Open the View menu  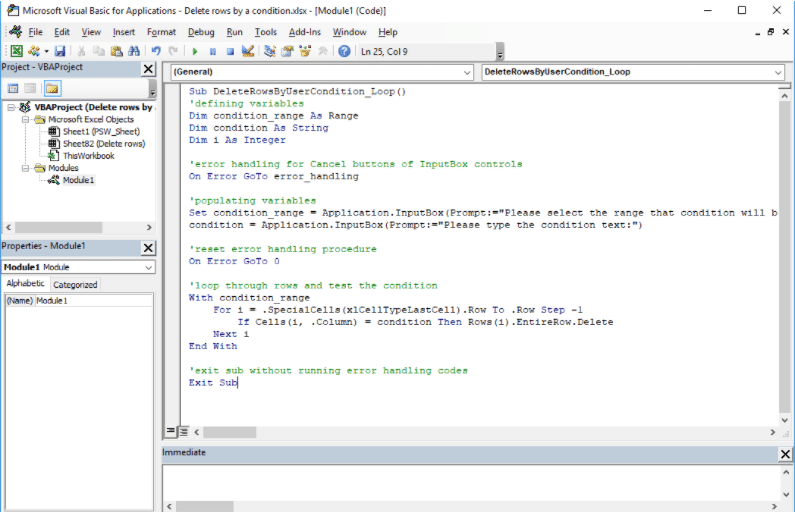click(91, 32)
